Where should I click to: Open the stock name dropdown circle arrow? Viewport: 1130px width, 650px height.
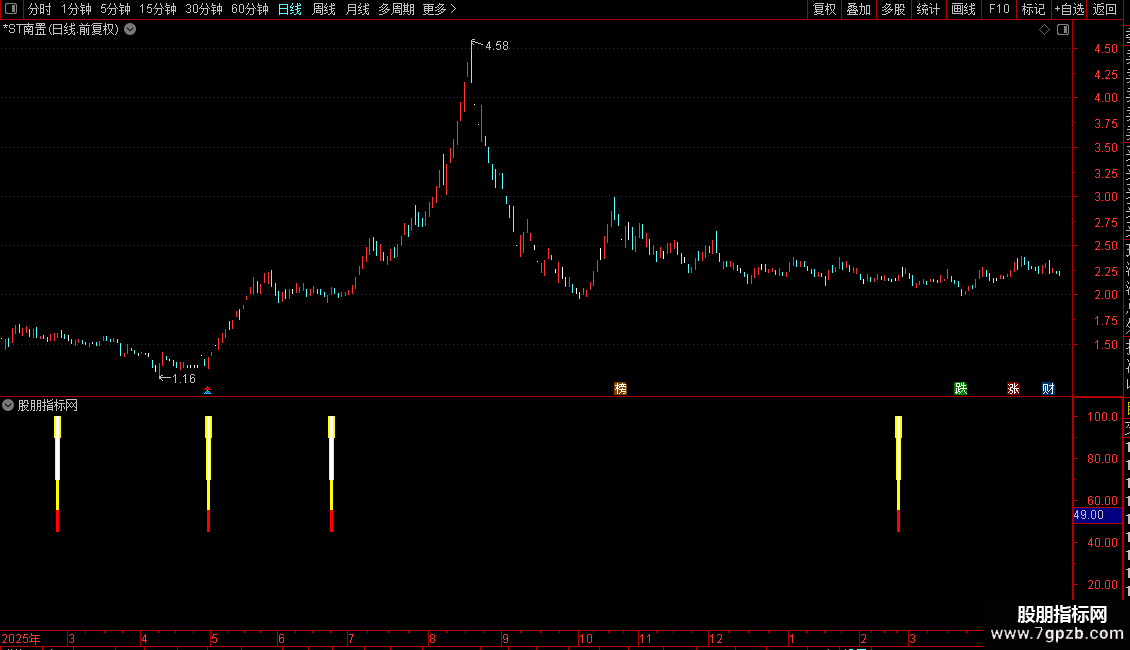pyautogui.click(x=130, y=30)
